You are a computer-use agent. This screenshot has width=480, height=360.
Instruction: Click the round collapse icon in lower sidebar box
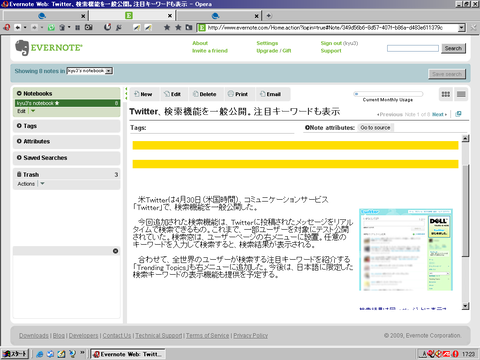(x=115, y=251)
